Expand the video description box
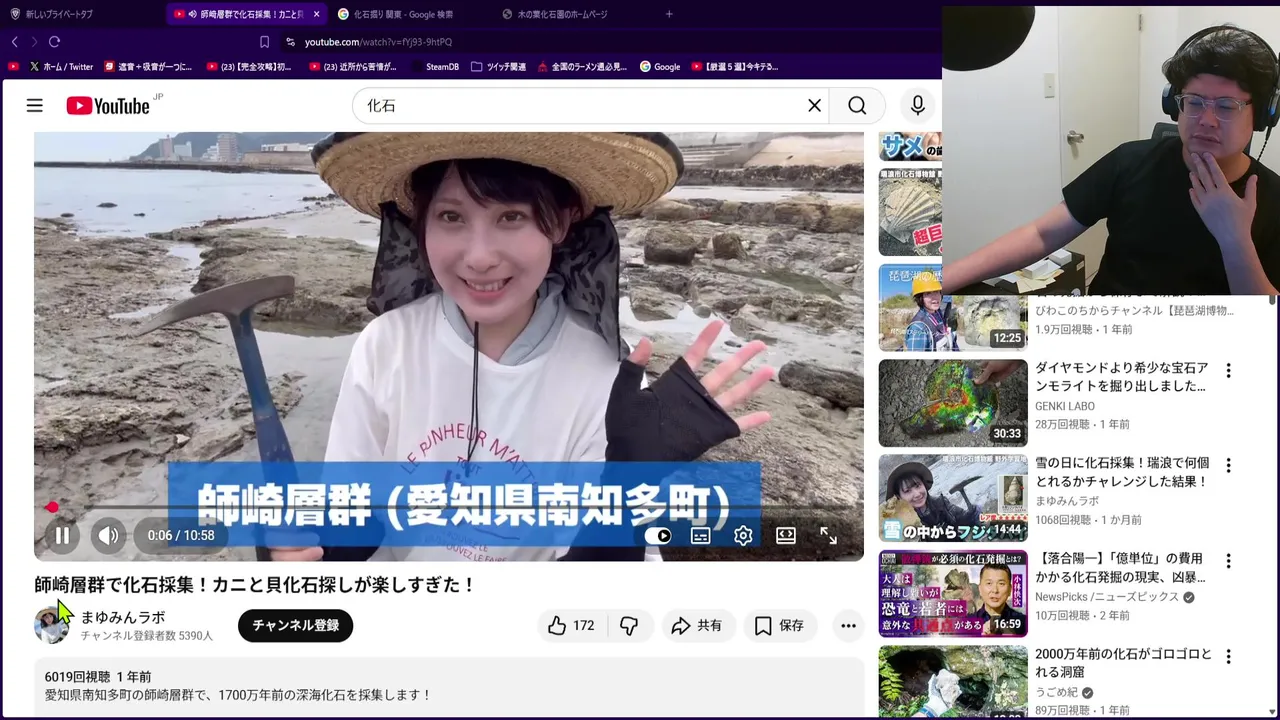This screenshot has height=720, width=1280. [449, 687]
